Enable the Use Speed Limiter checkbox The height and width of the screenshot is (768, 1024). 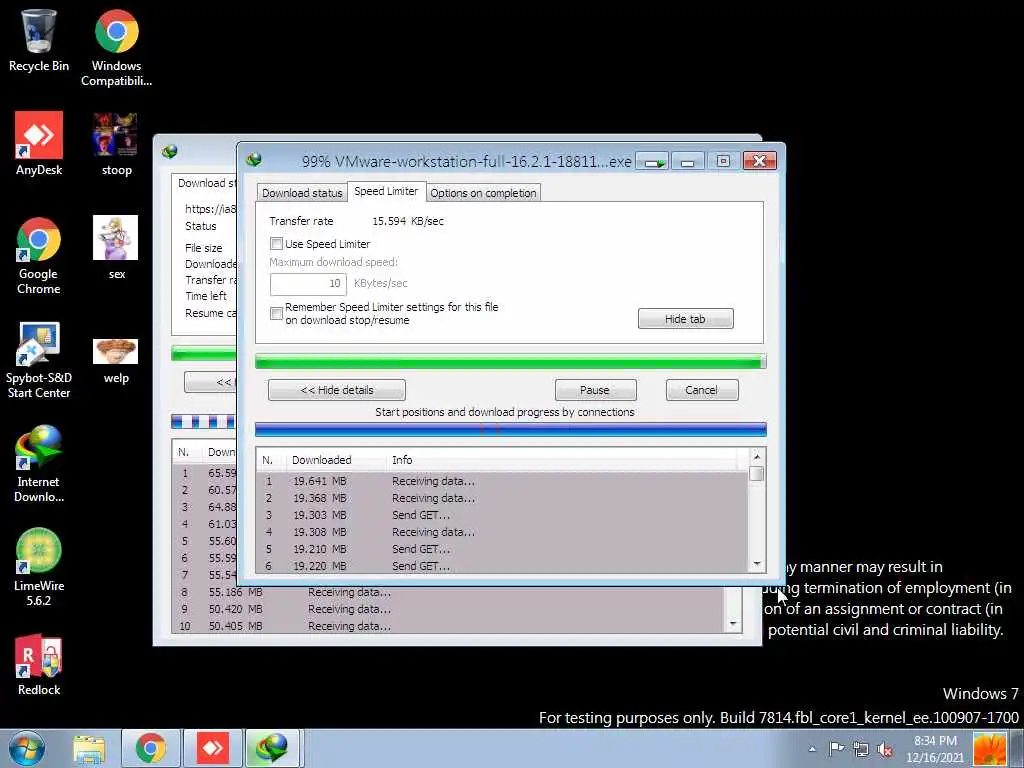[276, 244]
